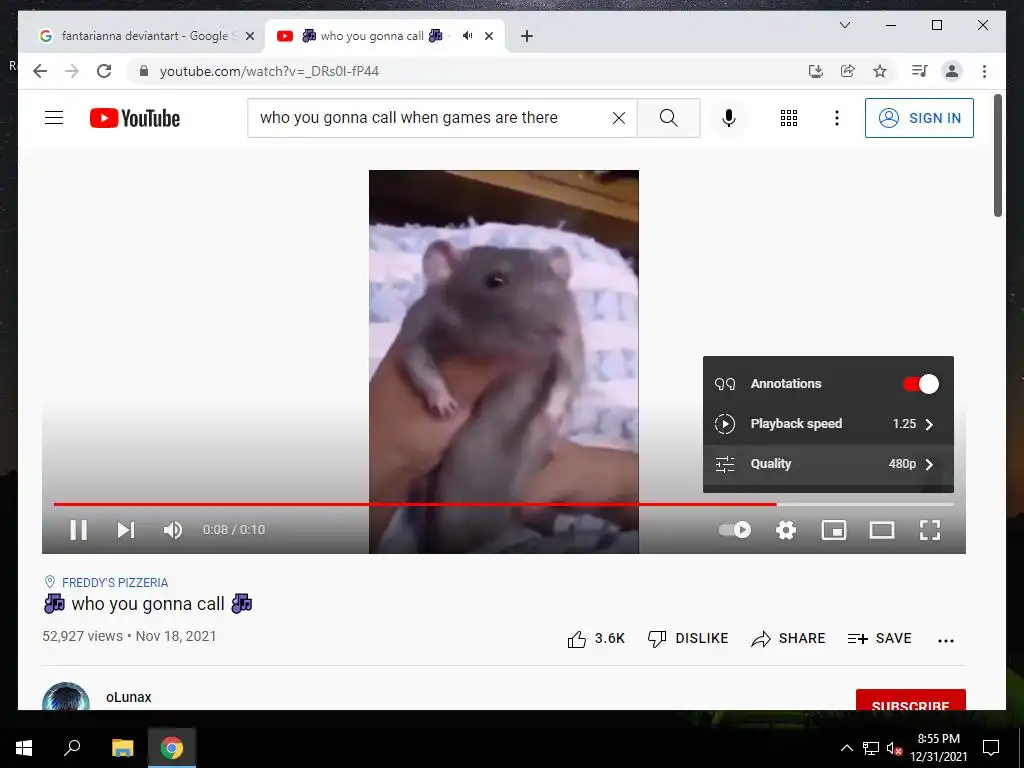Open YouTube settings three-dot menu
This screenshot has width=1024, height=768.
[x=837, y=118]
